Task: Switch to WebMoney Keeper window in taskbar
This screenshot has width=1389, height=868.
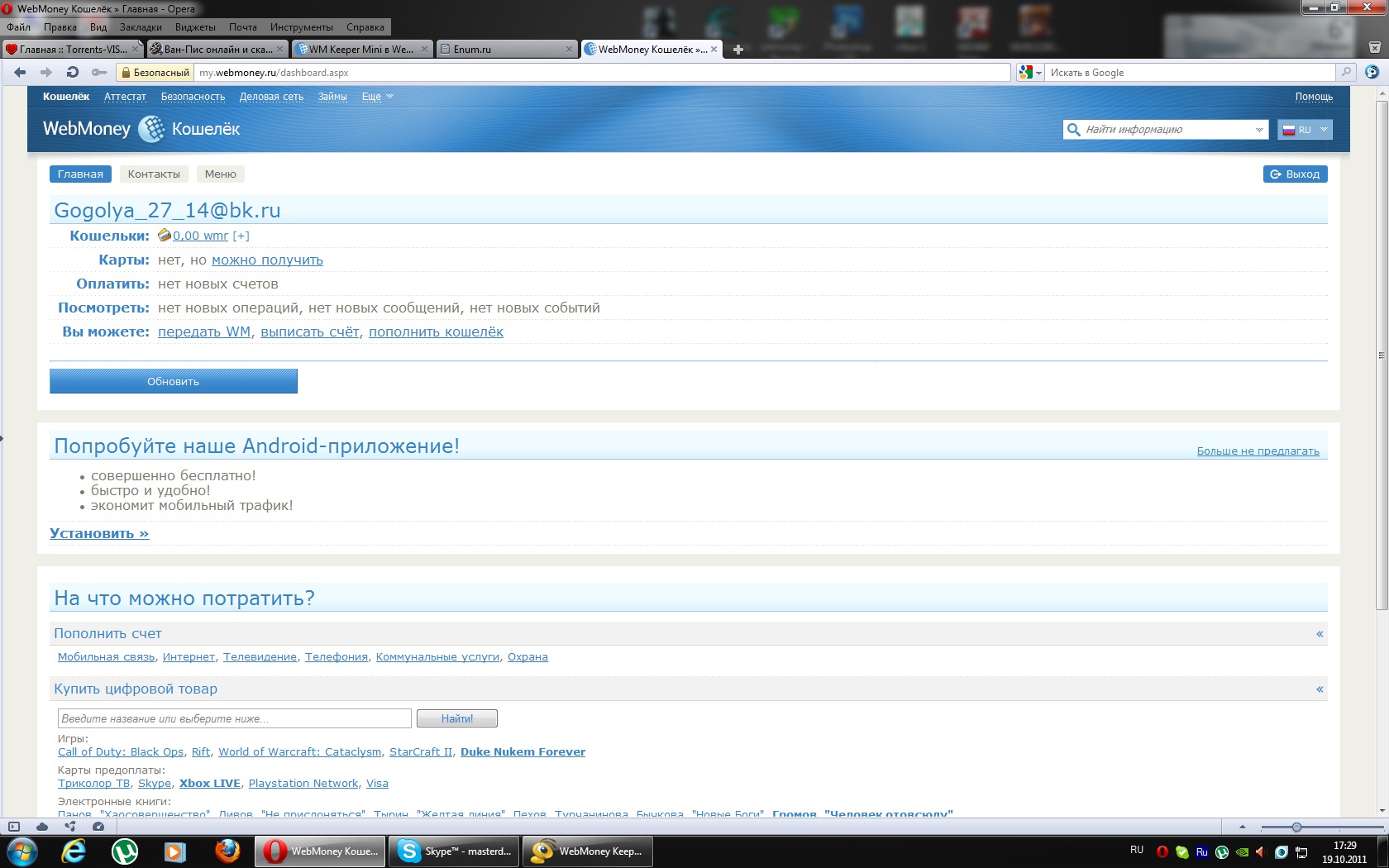Action: point(588,851)
